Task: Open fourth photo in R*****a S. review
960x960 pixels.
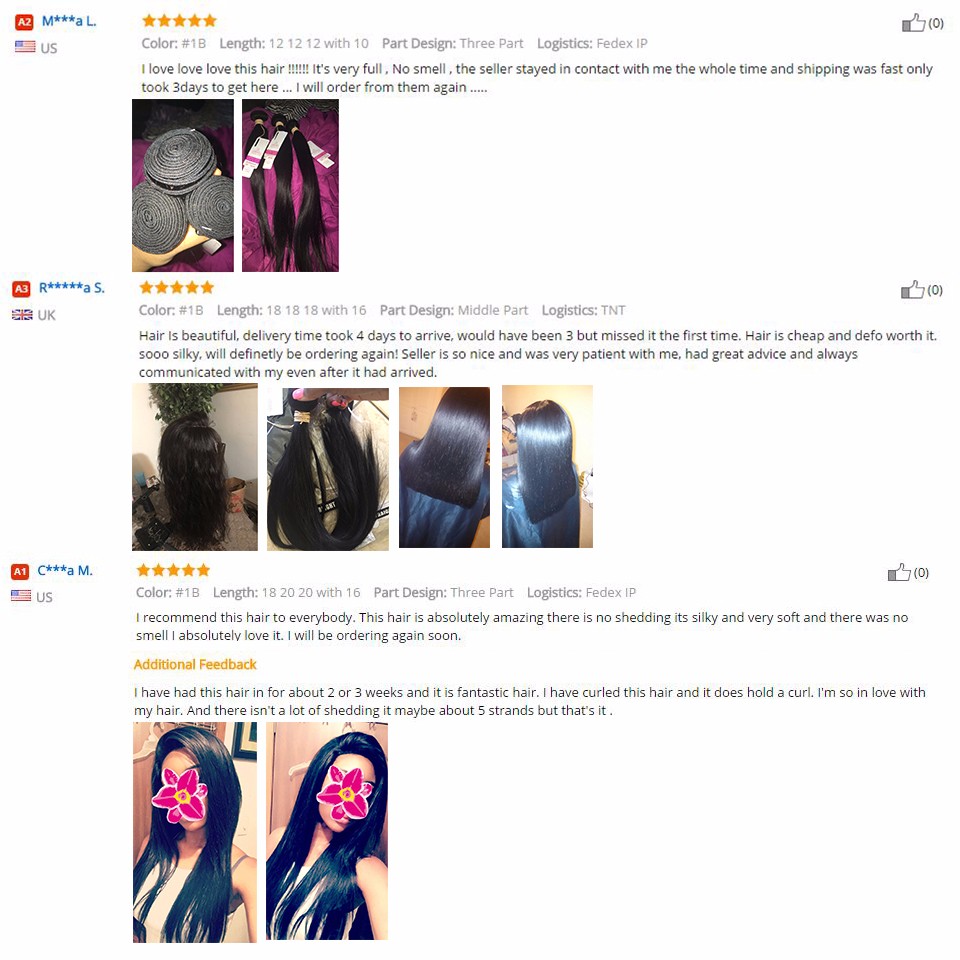Action: (x=547, y=467)
